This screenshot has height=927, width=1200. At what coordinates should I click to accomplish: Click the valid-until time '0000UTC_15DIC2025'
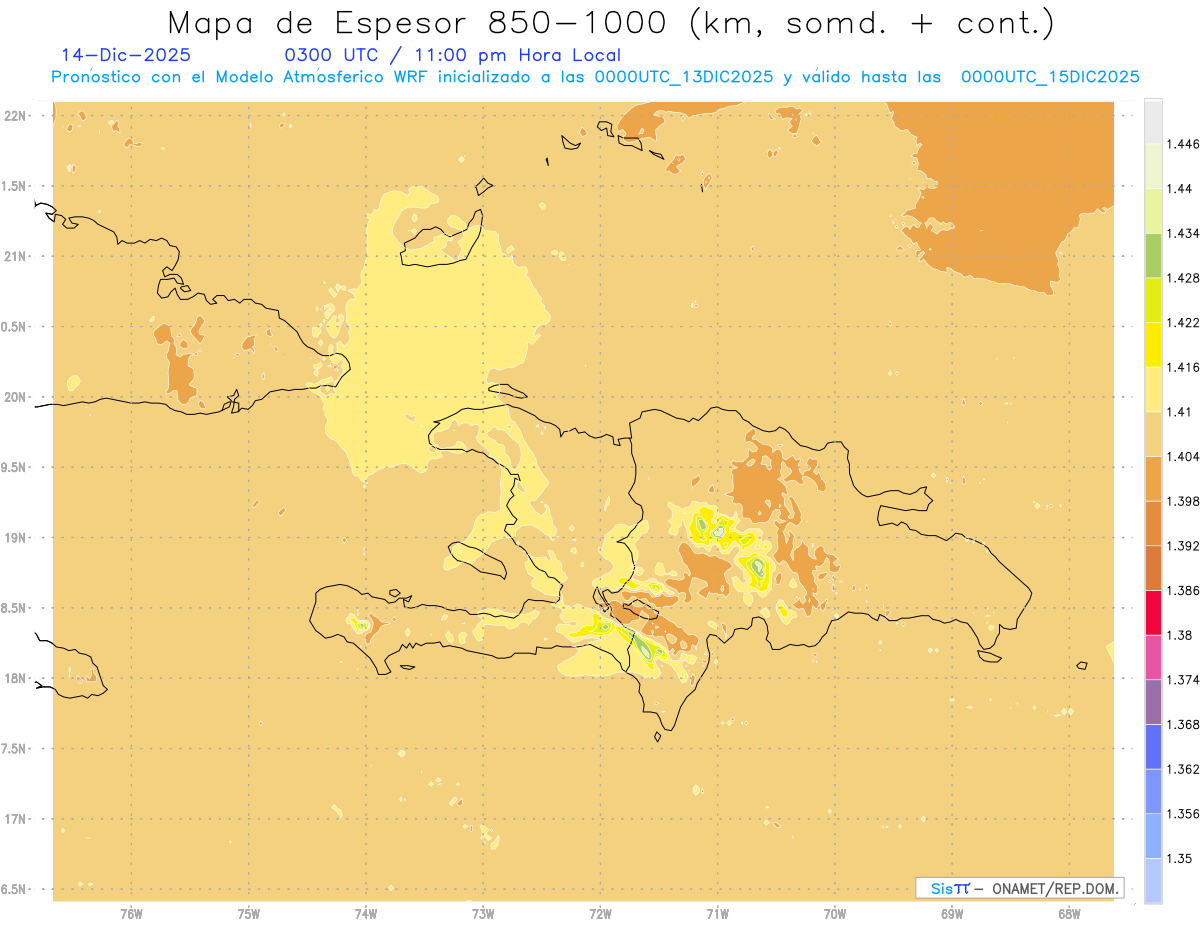(1050, 77)
